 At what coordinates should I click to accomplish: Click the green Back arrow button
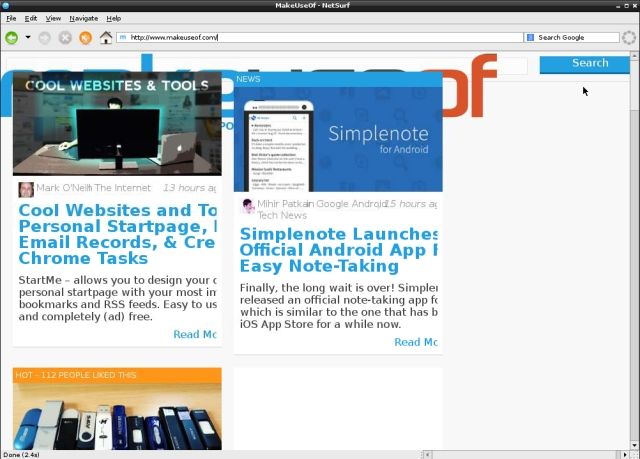(x=12, y=38)
